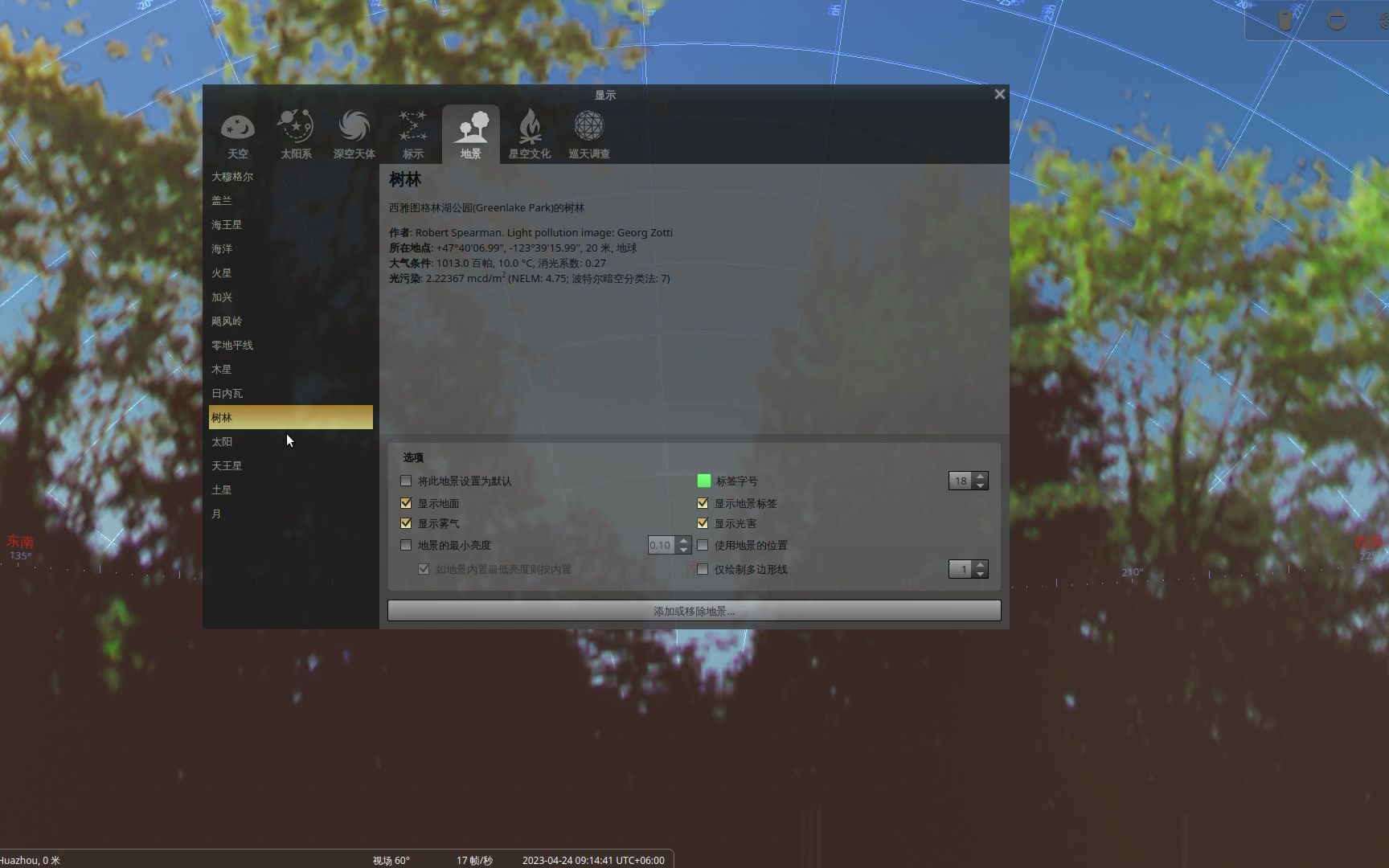Choose the 海王星 landscape

coord(291,225)
